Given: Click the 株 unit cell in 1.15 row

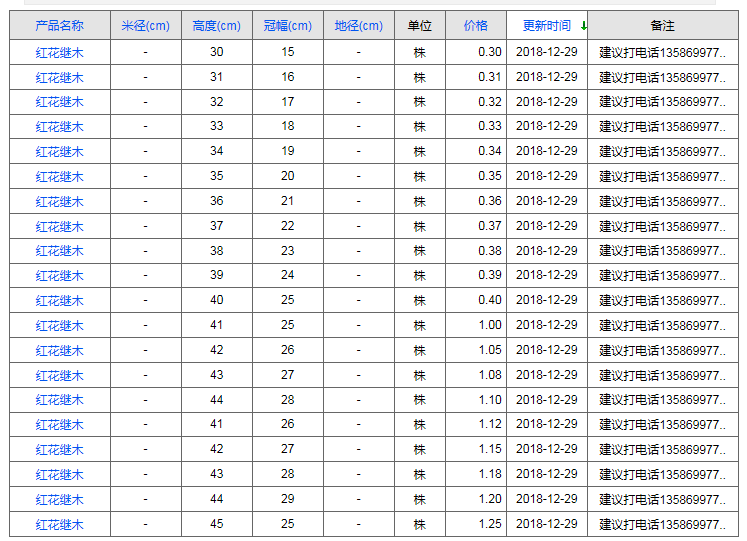Looking at the screenshot, I should [420, 450].
